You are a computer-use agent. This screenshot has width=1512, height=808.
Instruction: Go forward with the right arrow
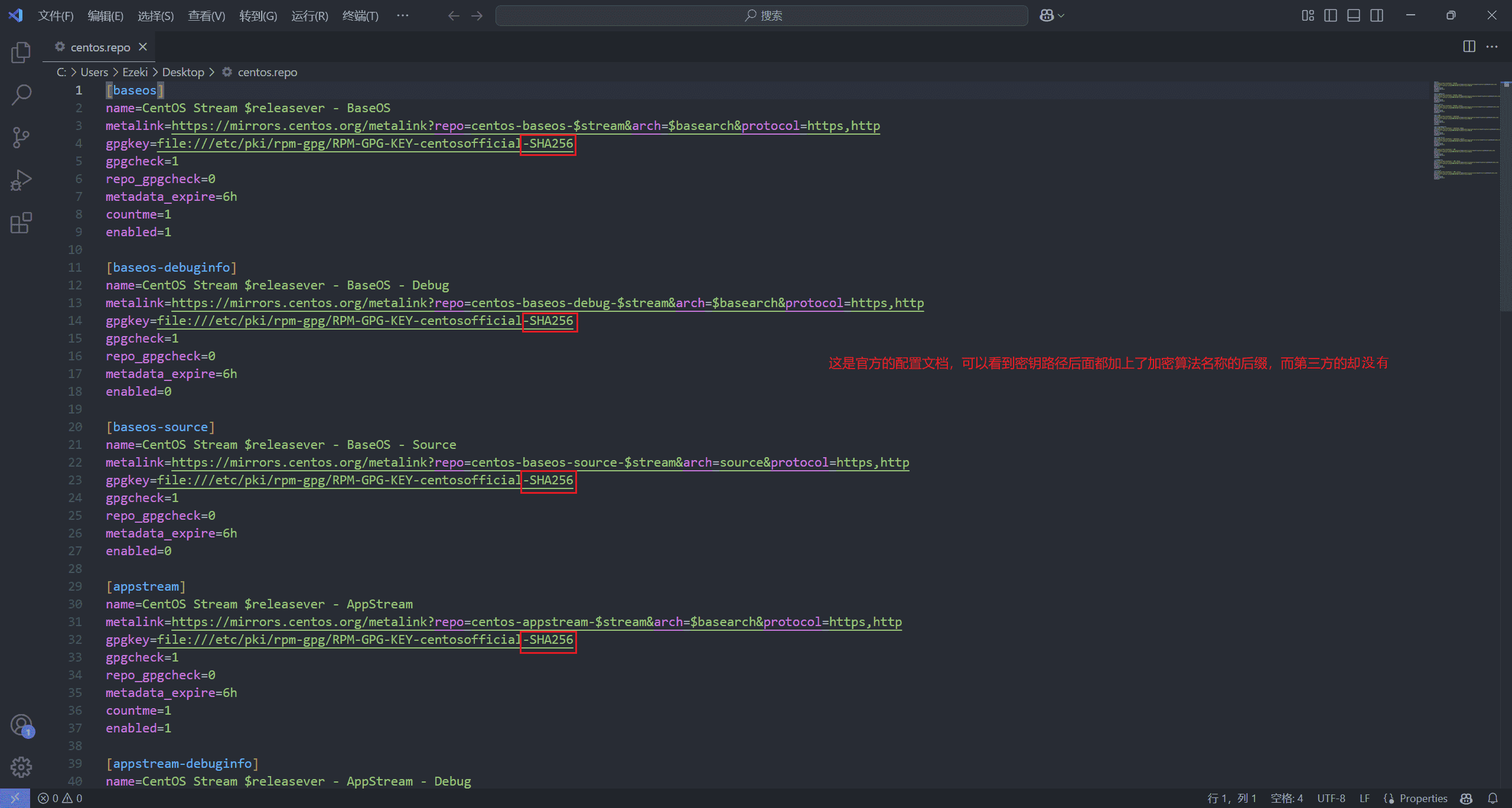pyautogui.click(x=477, y=16)
